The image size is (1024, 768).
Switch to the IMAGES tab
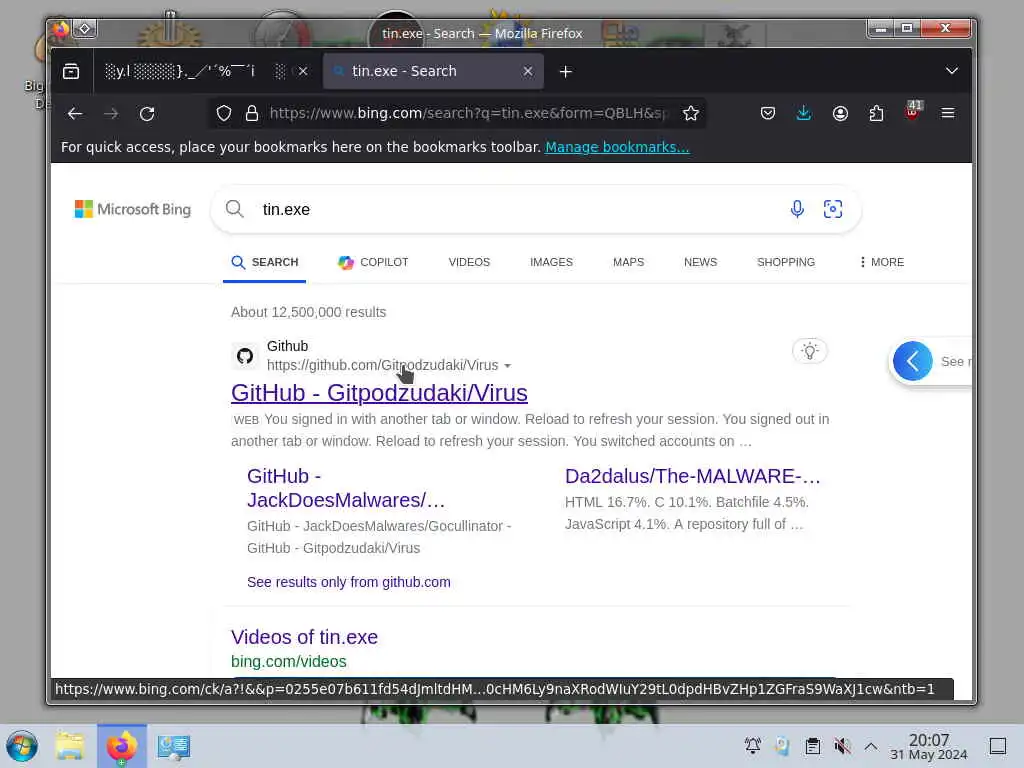point(551,263)
